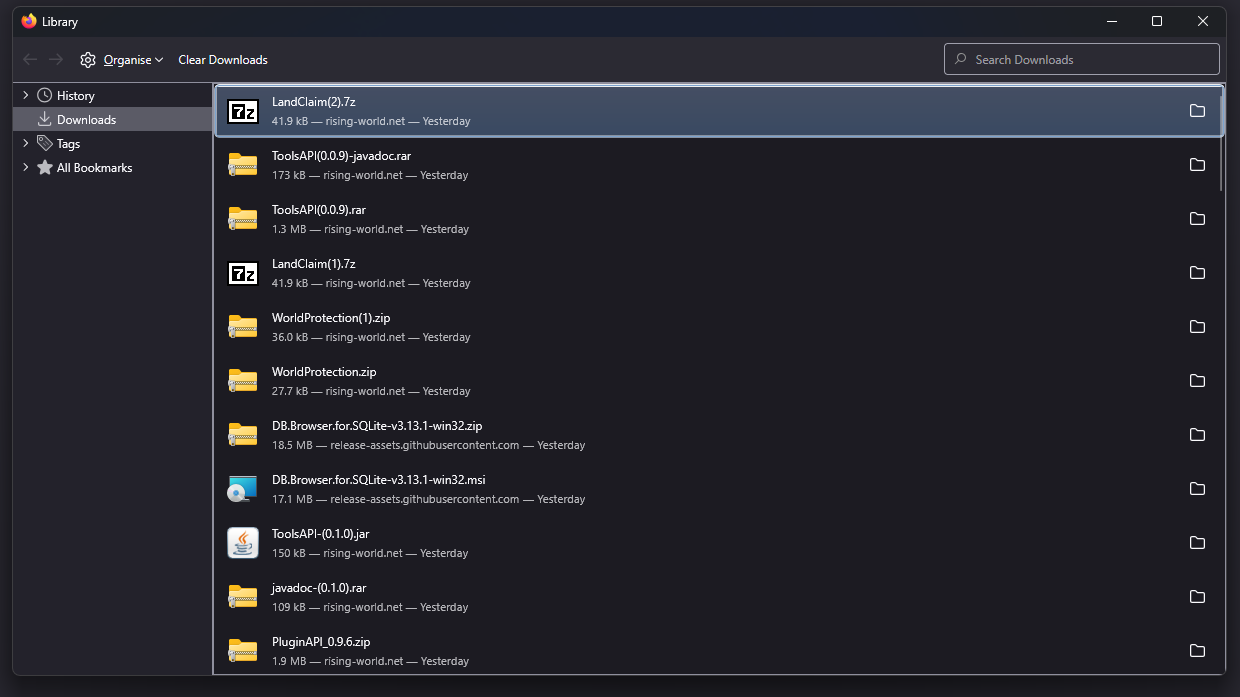This screenshot has height=697, width=1240.
Task: Select History in the sidebar
Action: coord(75,96)
